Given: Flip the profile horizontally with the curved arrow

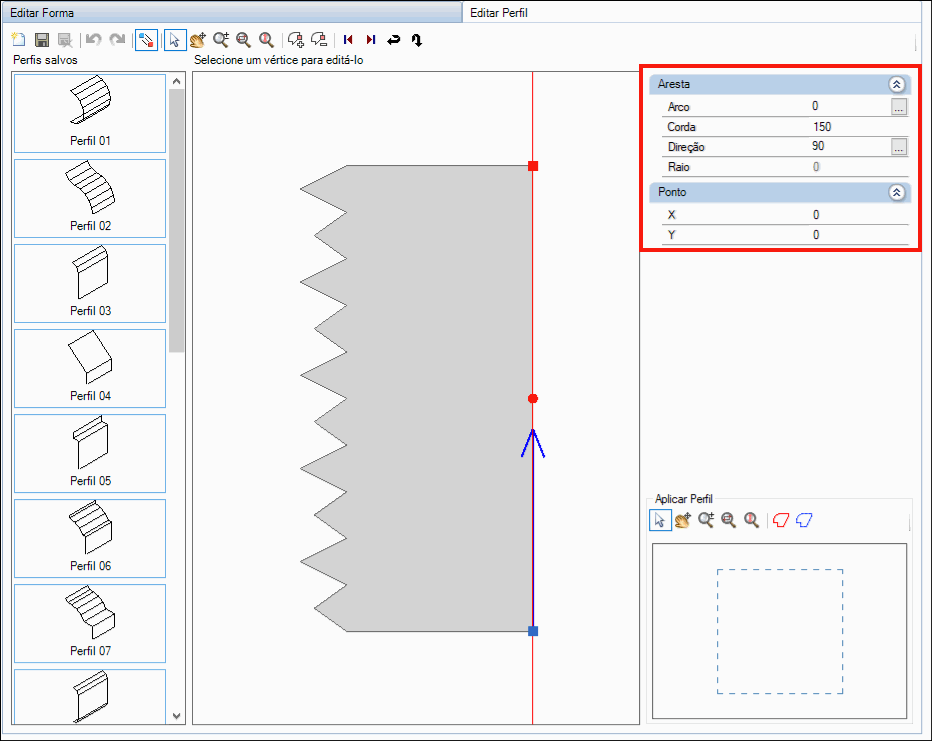Looking at the screenshot, I should 393,40.
